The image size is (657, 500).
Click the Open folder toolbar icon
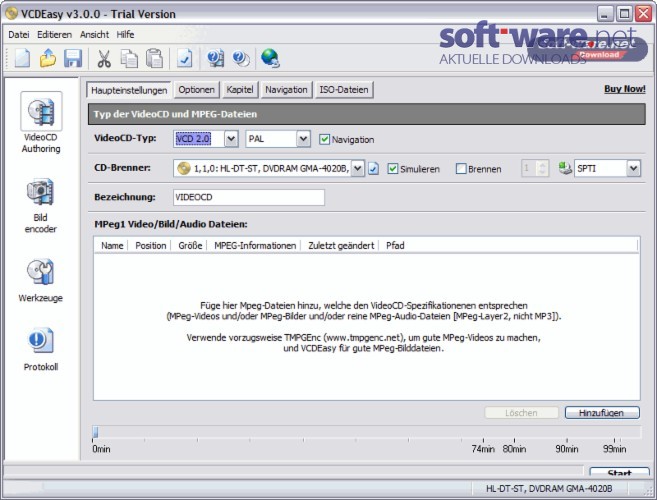click(x=48, y=58)
